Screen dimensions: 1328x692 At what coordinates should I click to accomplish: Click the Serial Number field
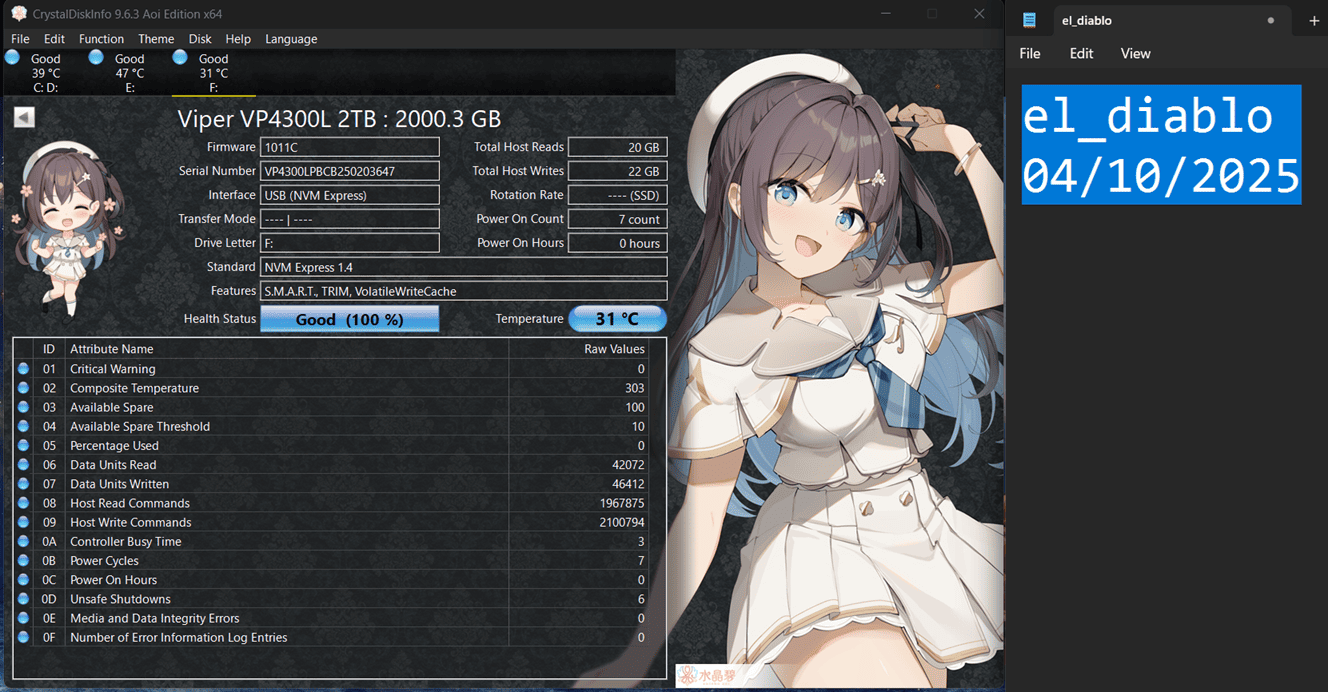349,171
